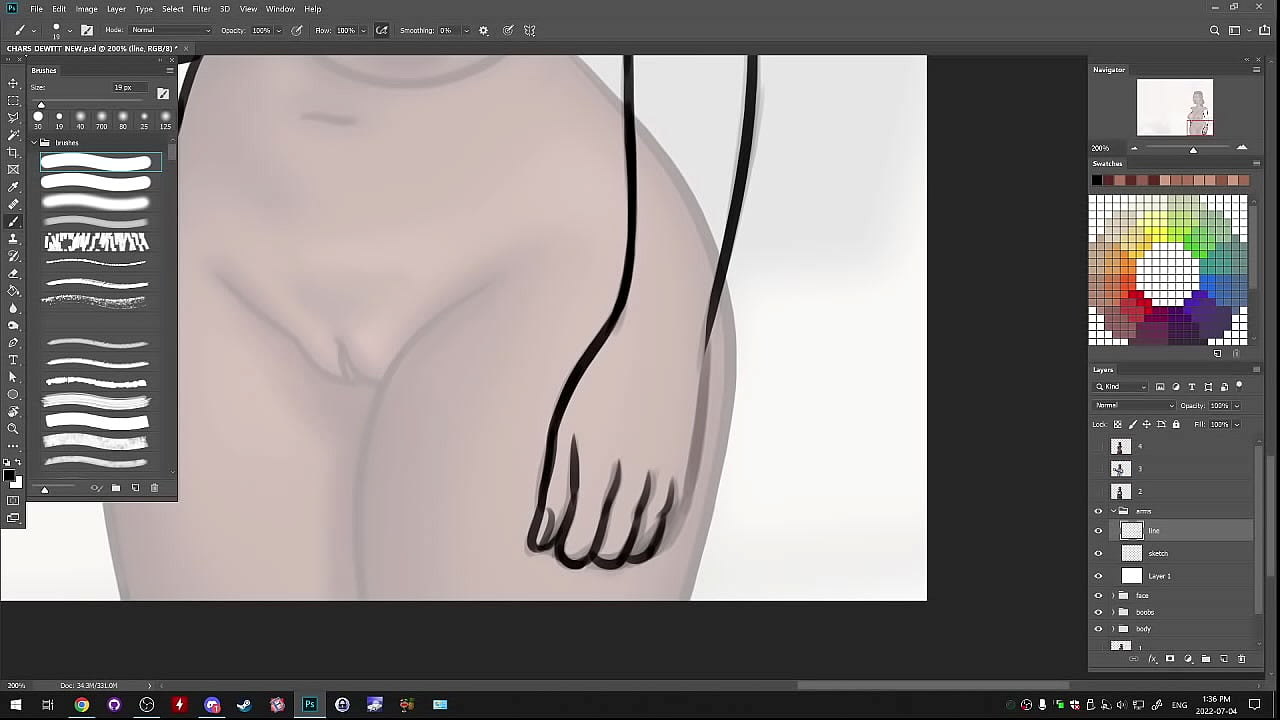
Task: Select the Eyedropper tool
Action: pyautogui.click(x=13, y=187)
